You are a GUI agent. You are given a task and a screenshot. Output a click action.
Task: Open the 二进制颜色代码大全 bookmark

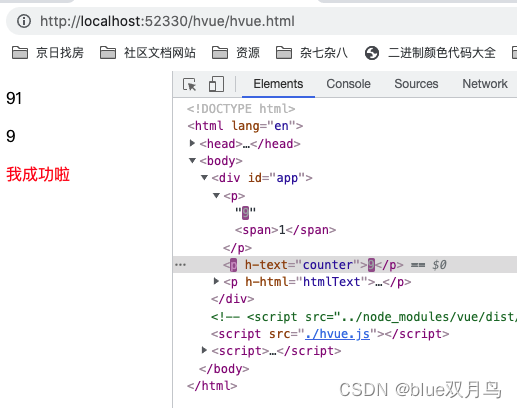[x=430, y=53]
